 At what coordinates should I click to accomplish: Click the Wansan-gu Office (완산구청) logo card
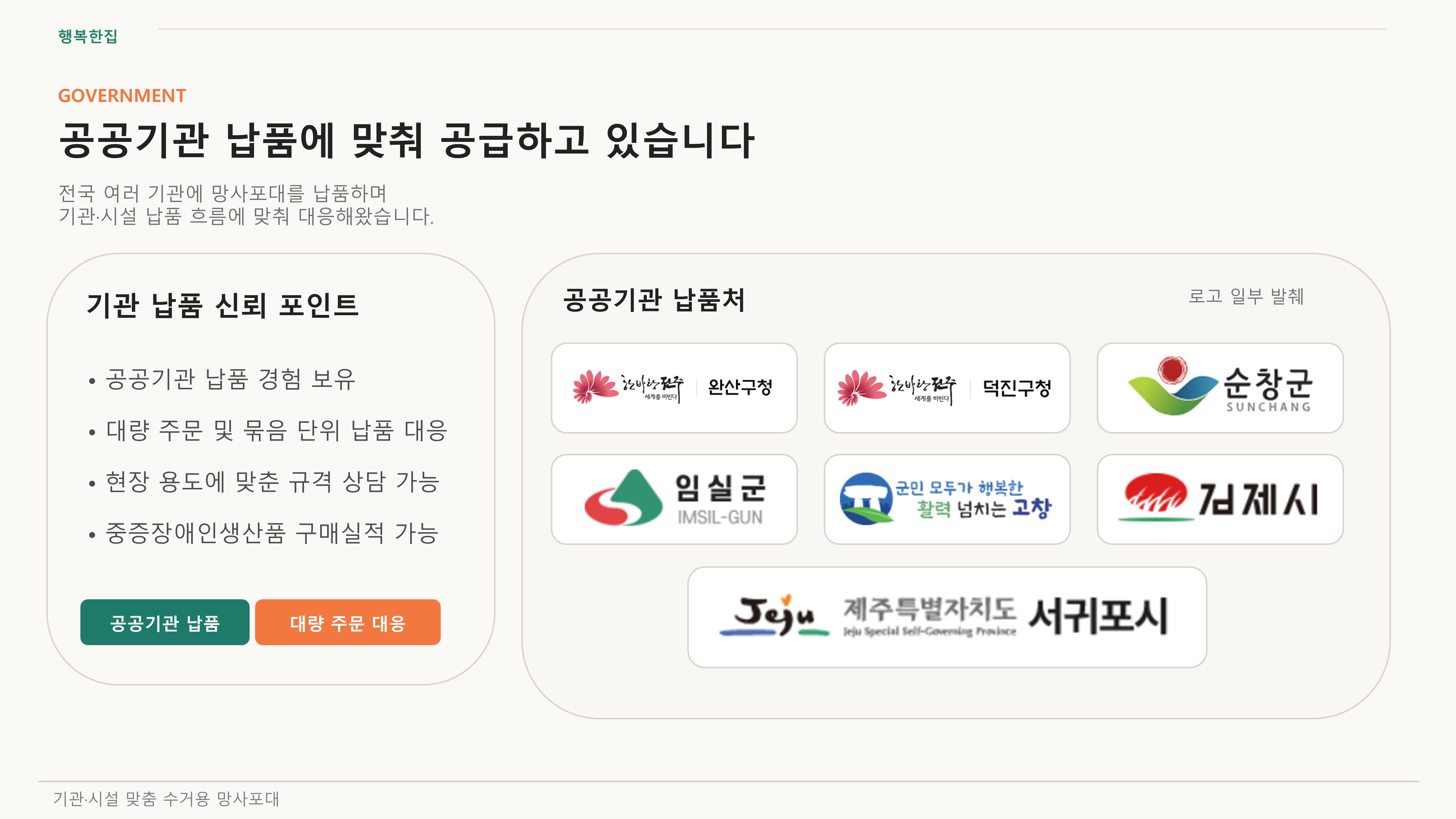tap(674, 388)
